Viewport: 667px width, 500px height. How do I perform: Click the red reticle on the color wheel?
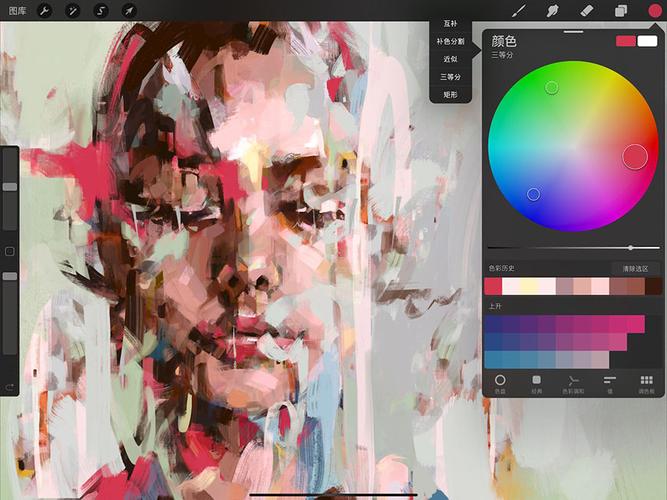[x=635, y=157]
